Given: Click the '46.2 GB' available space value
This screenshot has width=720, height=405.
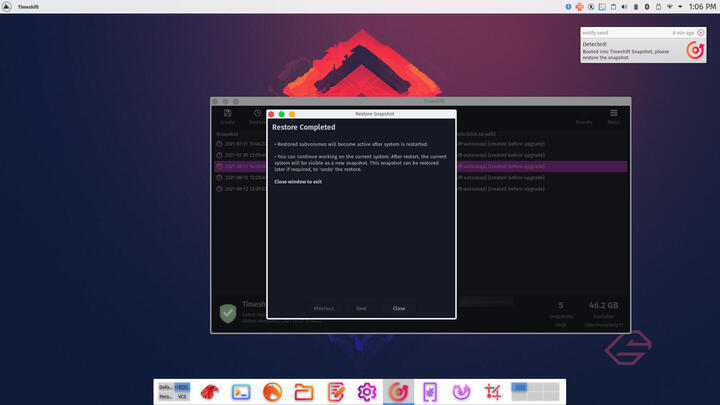Looking at the screenshot, I should click(x=603, y=305).
